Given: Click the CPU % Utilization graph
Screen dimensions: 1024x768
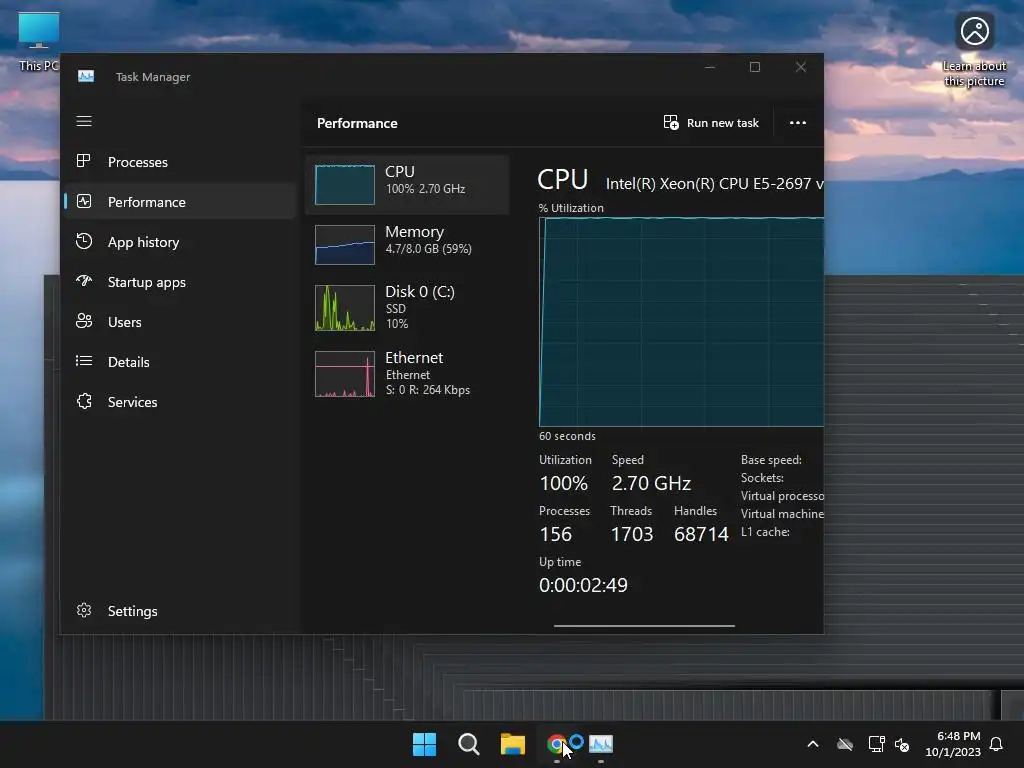Looking at the screenshot, I should click(x=681, y=322).
